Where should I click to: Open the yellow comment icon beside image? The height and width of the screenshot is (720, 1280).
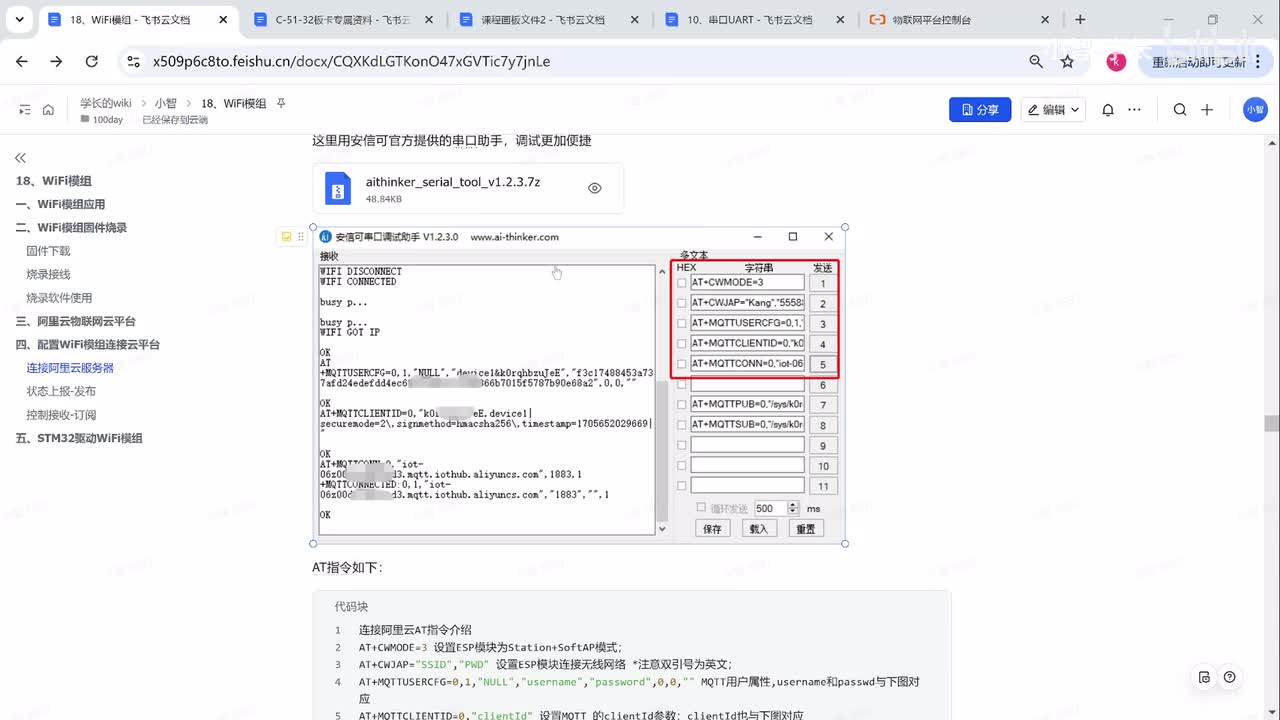click(x=286, y=237)
